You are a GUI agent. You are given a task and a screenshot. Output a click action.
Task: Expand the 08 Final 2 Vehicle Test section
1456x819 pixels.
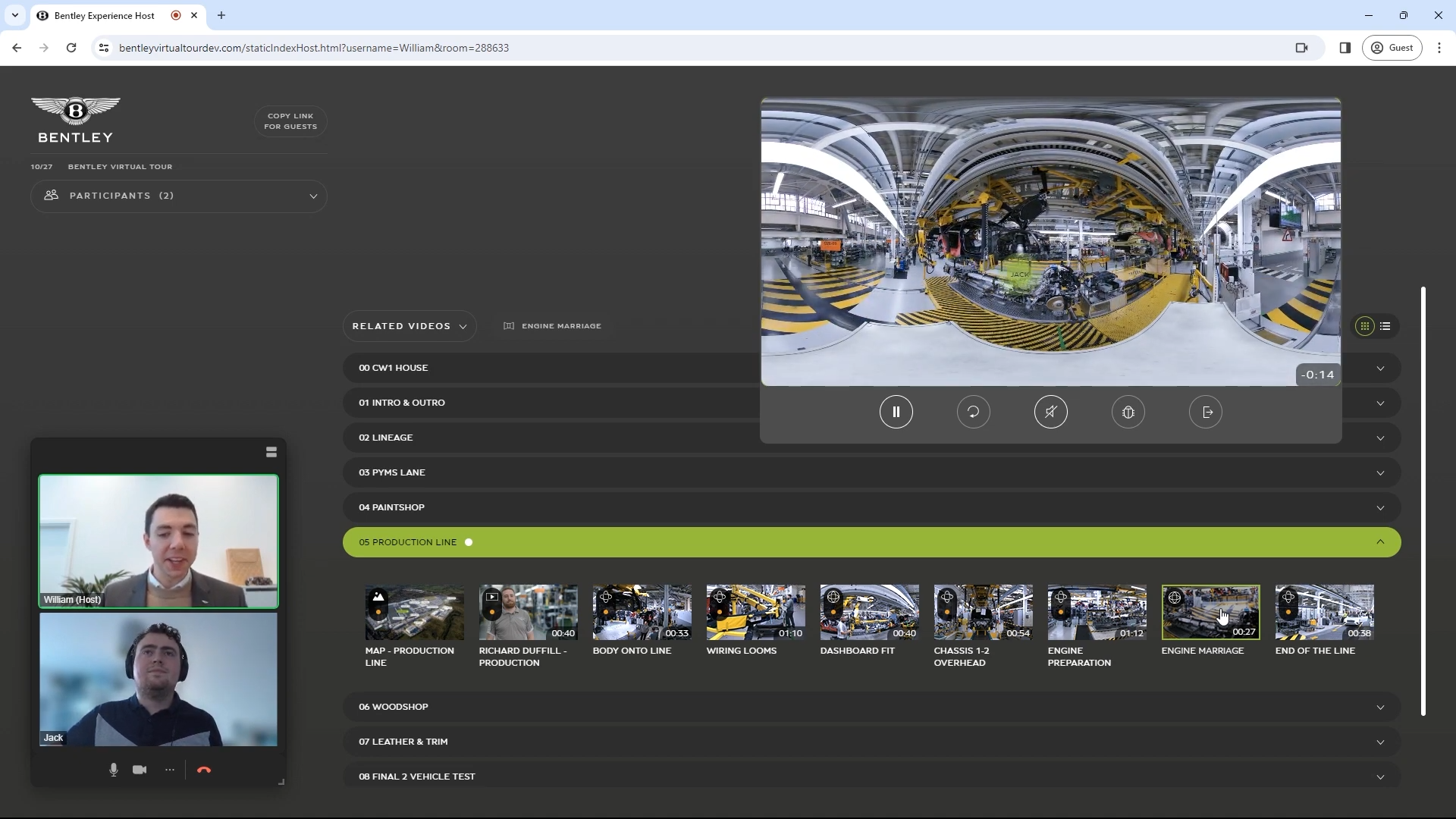pos(871,777)
